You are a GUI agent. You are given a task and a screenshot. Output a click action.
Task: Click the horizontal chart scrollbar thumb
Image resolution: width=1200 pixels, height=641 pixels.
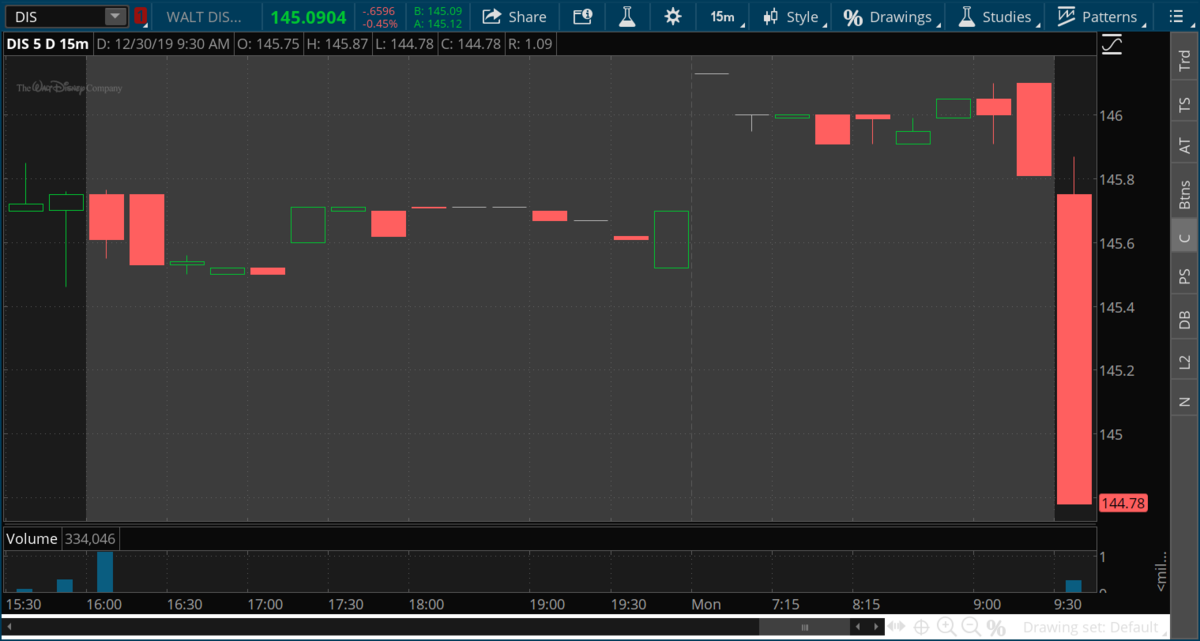pos(804,628)
